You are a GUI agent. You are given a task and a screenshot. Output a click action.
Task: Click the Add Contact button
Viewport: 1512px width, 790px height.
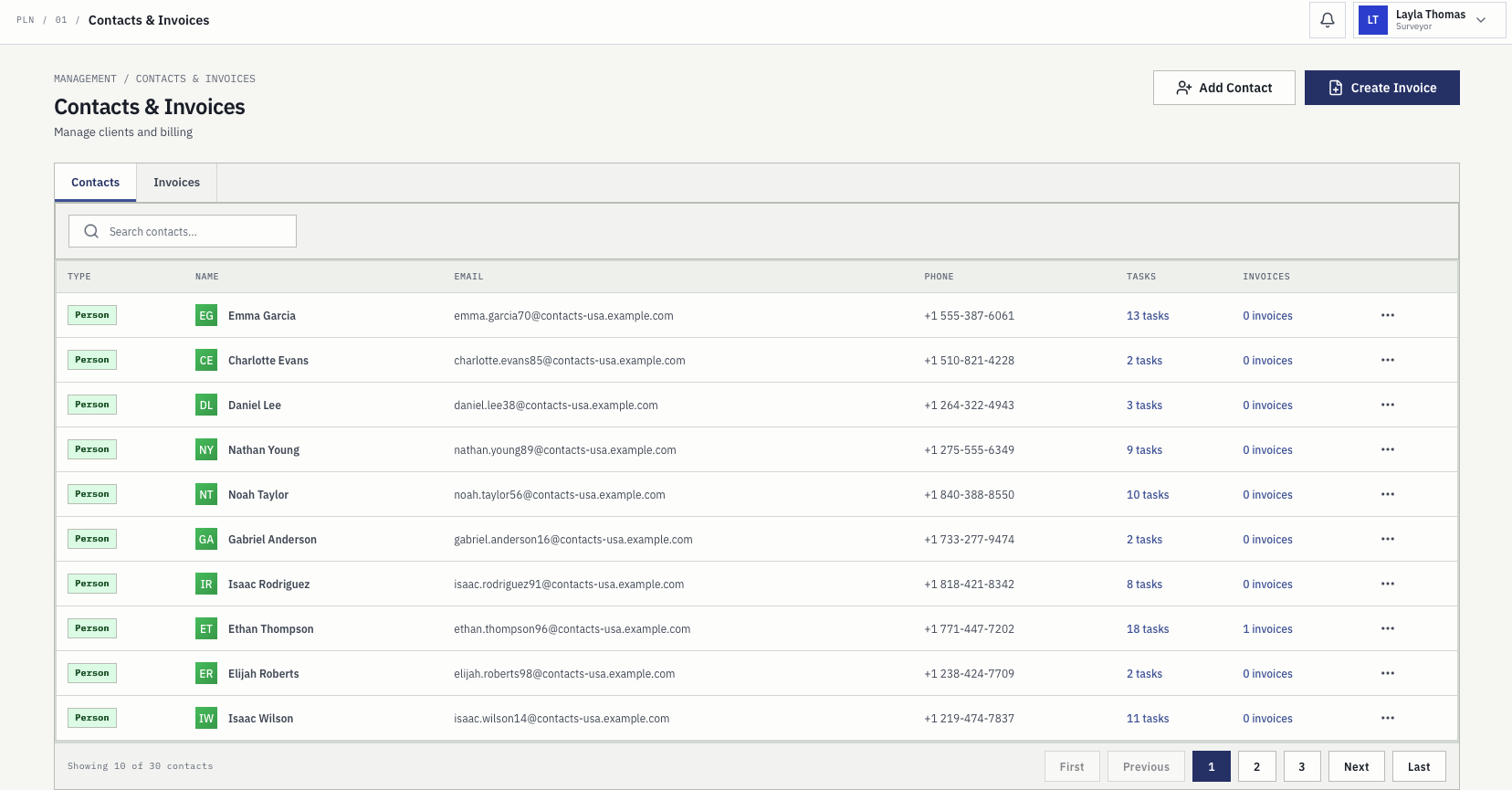point(1223,88)
